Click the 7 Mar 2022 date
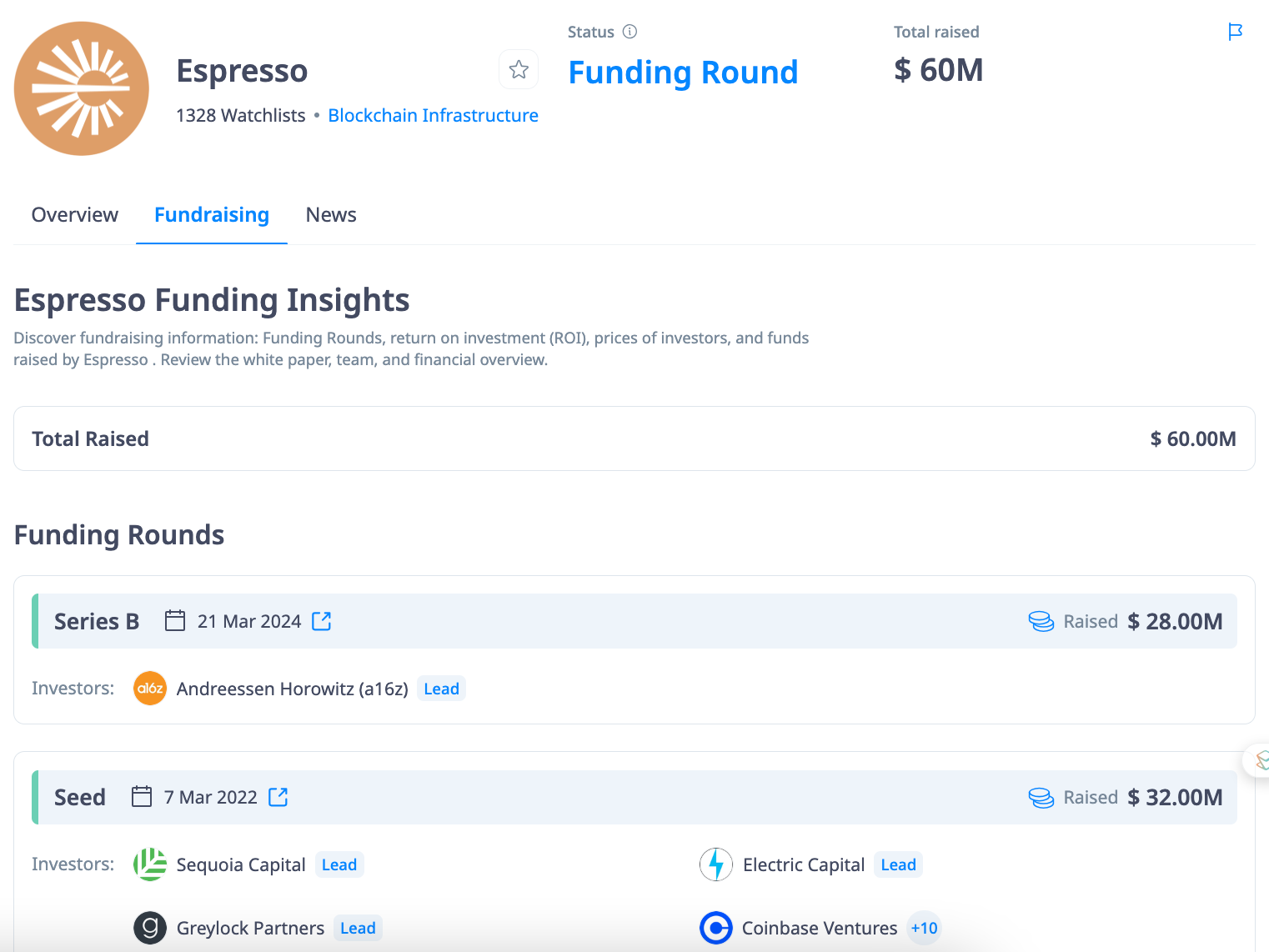 [x=211, y=797]
